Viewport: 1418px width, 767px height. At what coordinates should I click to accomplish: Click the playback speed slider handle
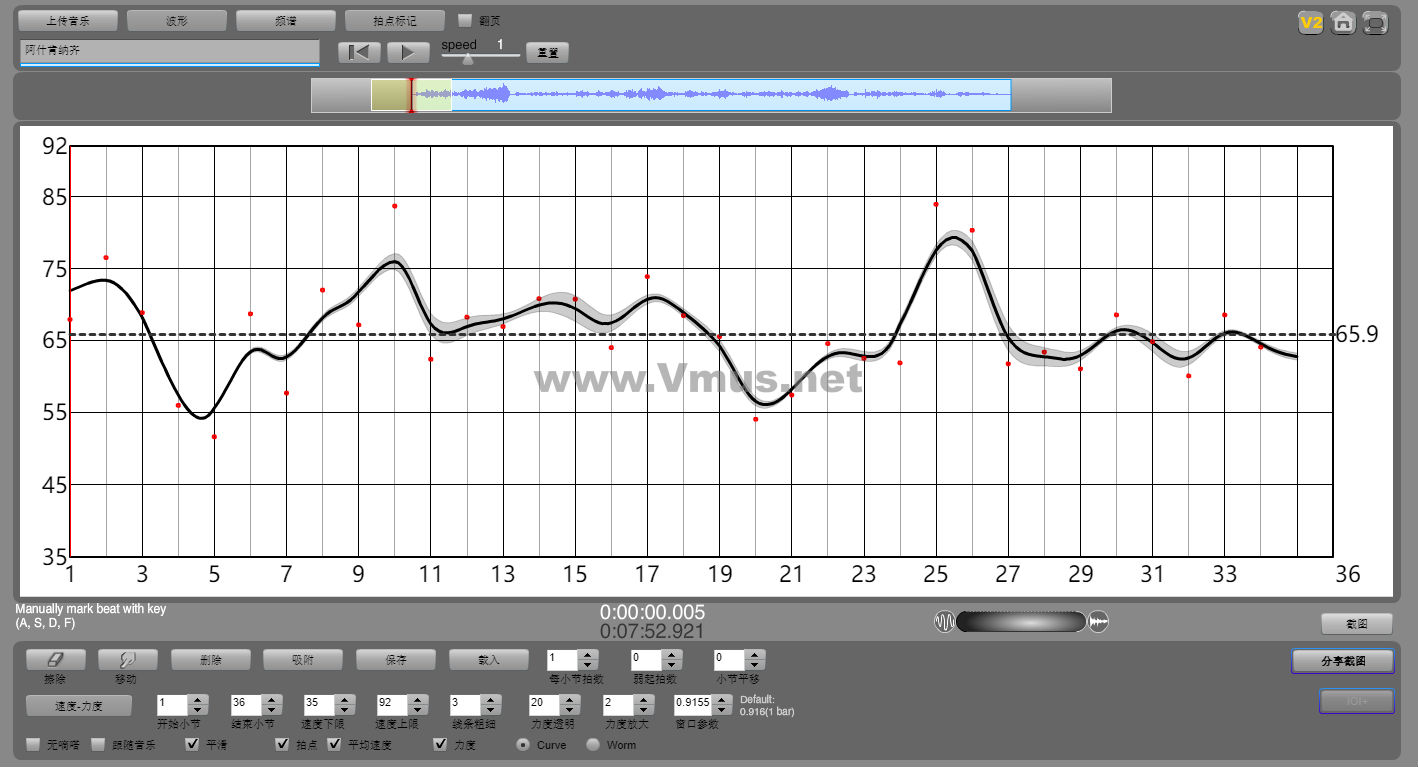467,59
